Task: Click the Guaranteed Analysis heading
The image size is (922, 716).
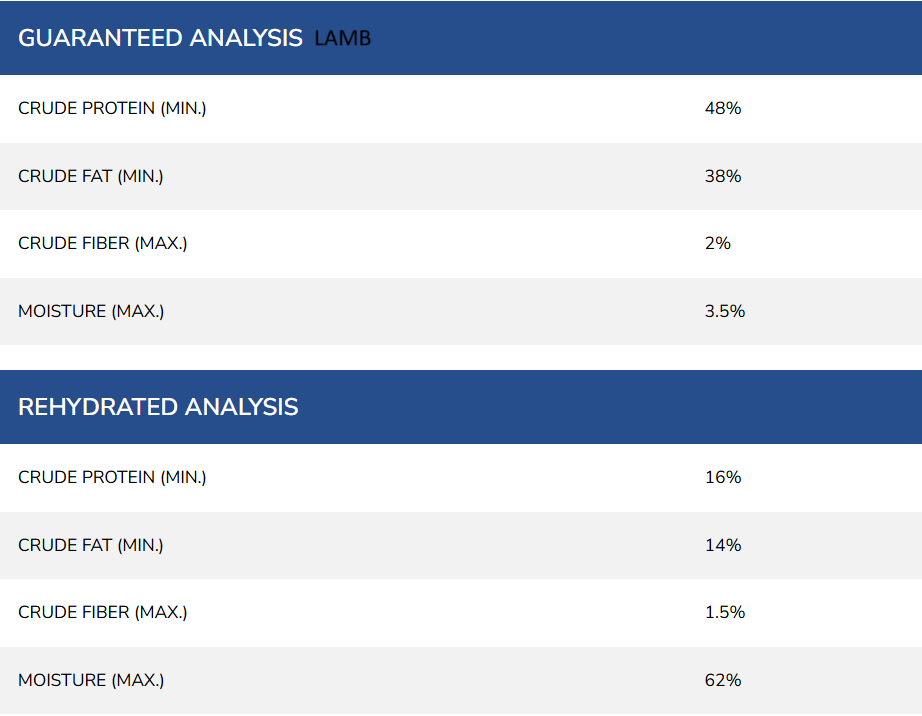Action: [160, 38]
